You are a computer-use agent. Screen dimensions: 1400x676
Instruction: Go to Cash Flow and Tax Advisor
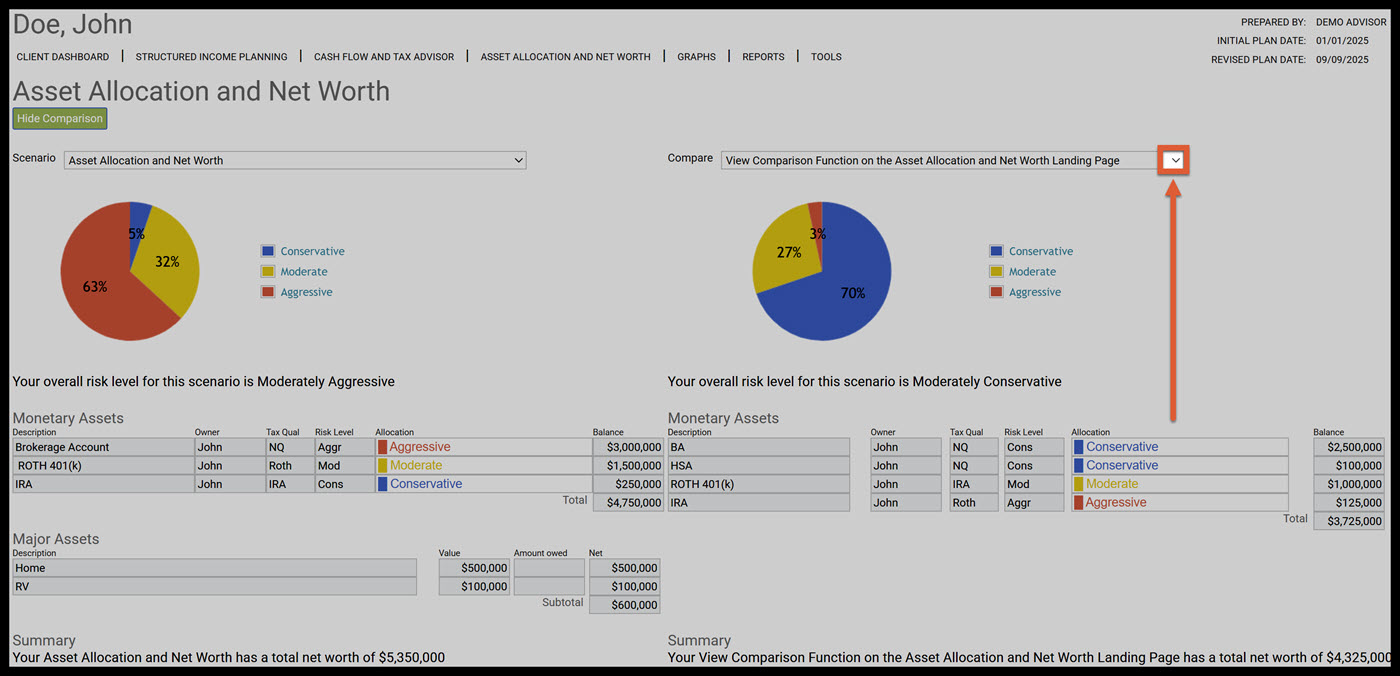384,57
